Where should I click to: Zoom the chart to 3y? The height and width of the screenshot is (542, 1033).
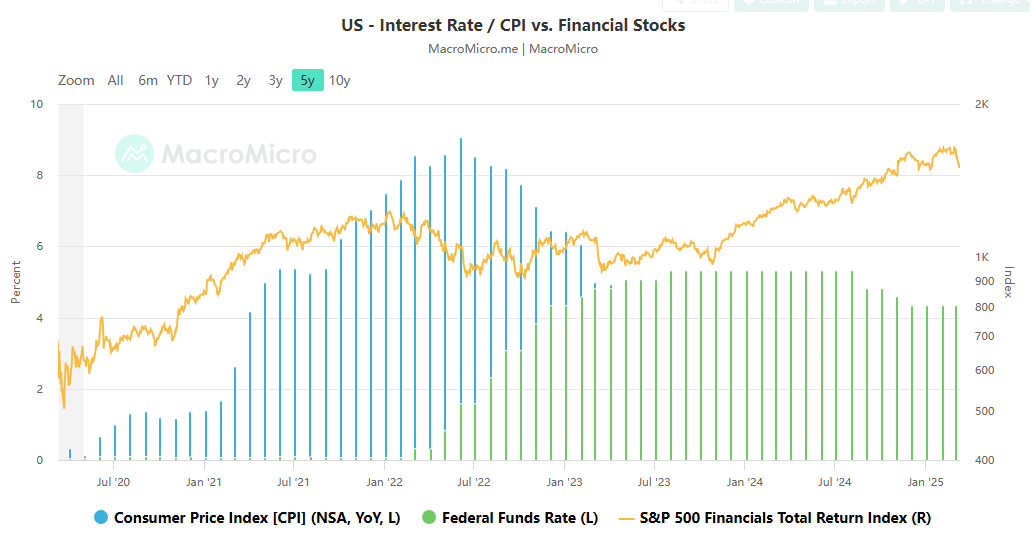(x=276, y=81)
